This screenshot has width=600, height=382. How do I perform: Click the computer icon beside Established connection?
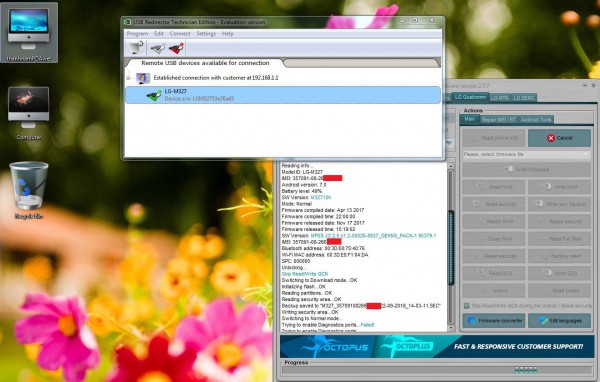pyautogui.click(x=143, y=78)
